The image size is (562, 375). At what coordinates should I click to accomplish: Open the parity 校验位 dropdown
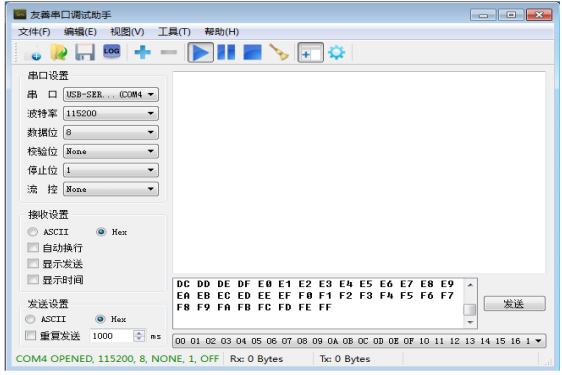[111, 151]
